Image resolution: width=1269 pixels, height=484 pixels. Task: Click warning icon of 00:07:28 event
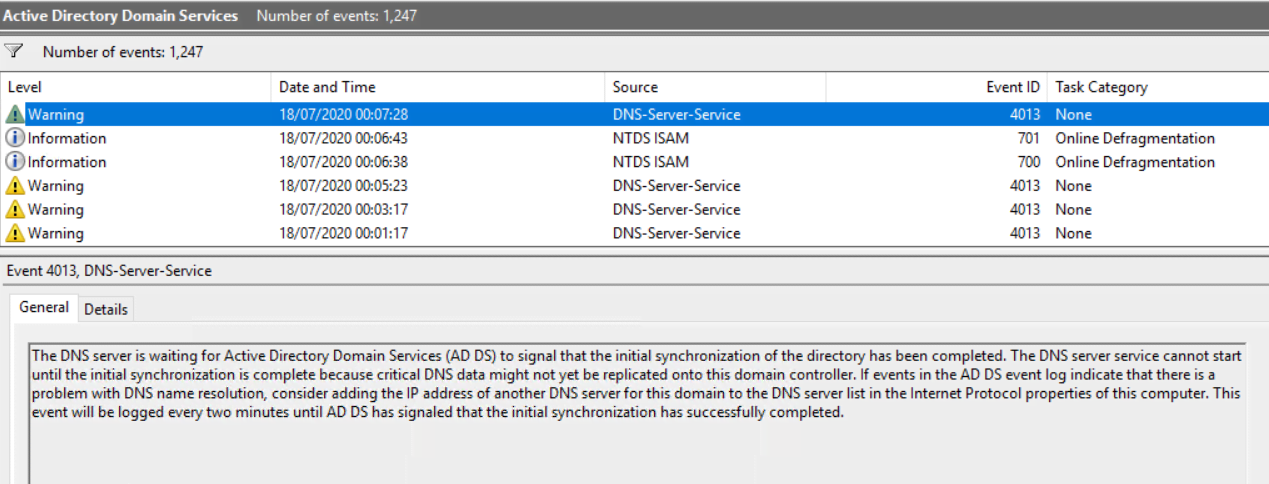point(15,114)
